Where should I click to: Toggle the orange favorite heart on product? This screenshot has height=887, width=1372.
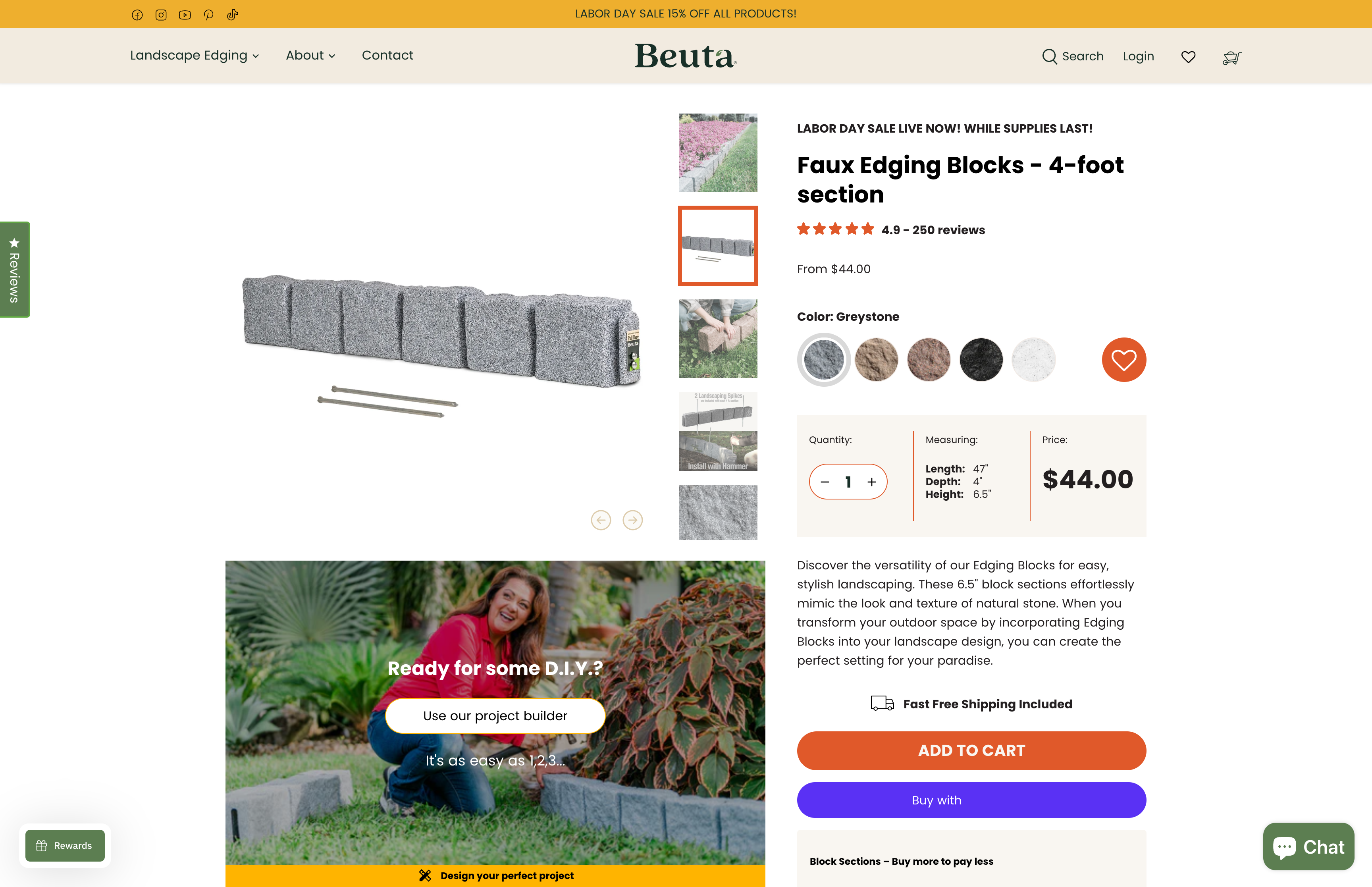click(x=1123, y=359)
